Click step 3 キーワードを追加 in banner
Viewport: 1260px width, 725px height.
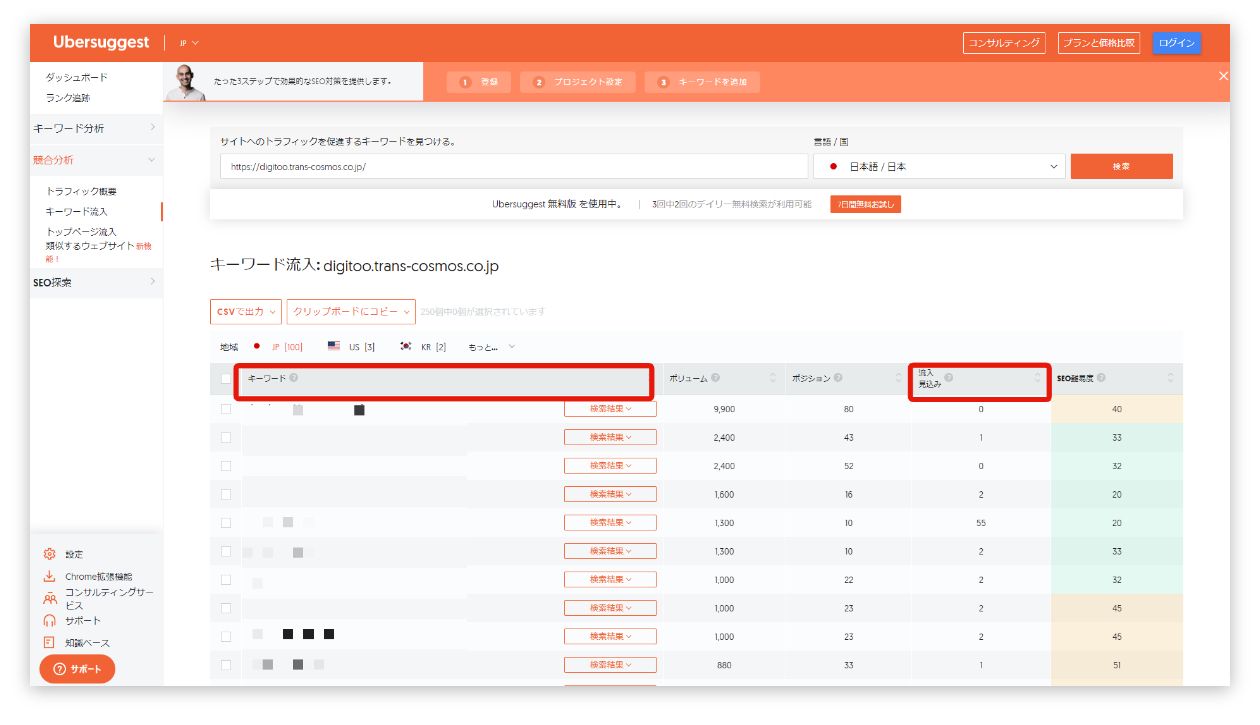pos(702,82)
